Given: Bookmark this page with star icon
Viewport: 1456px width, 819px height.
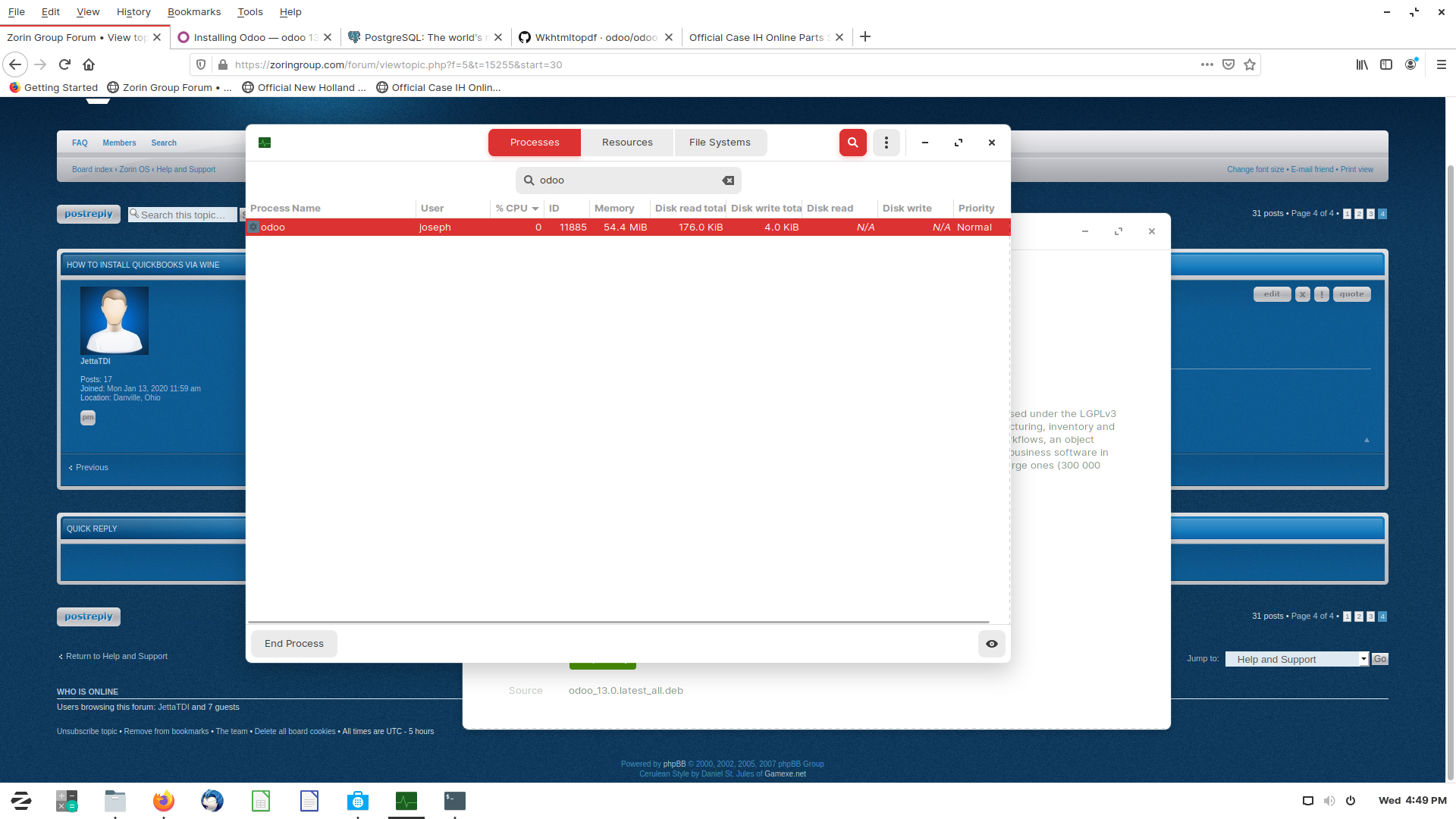Looking at the screenshot, I should [x=1250, y=64].
